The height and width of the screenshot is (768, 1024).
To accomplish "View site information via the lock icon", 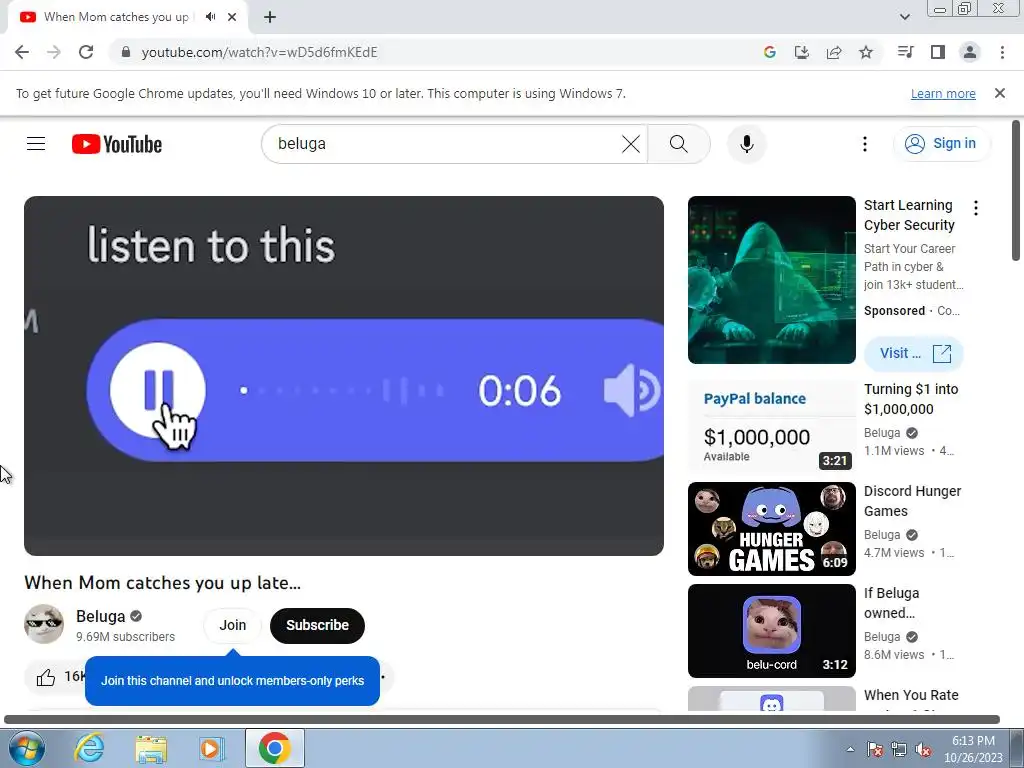I will coord(126,52).
